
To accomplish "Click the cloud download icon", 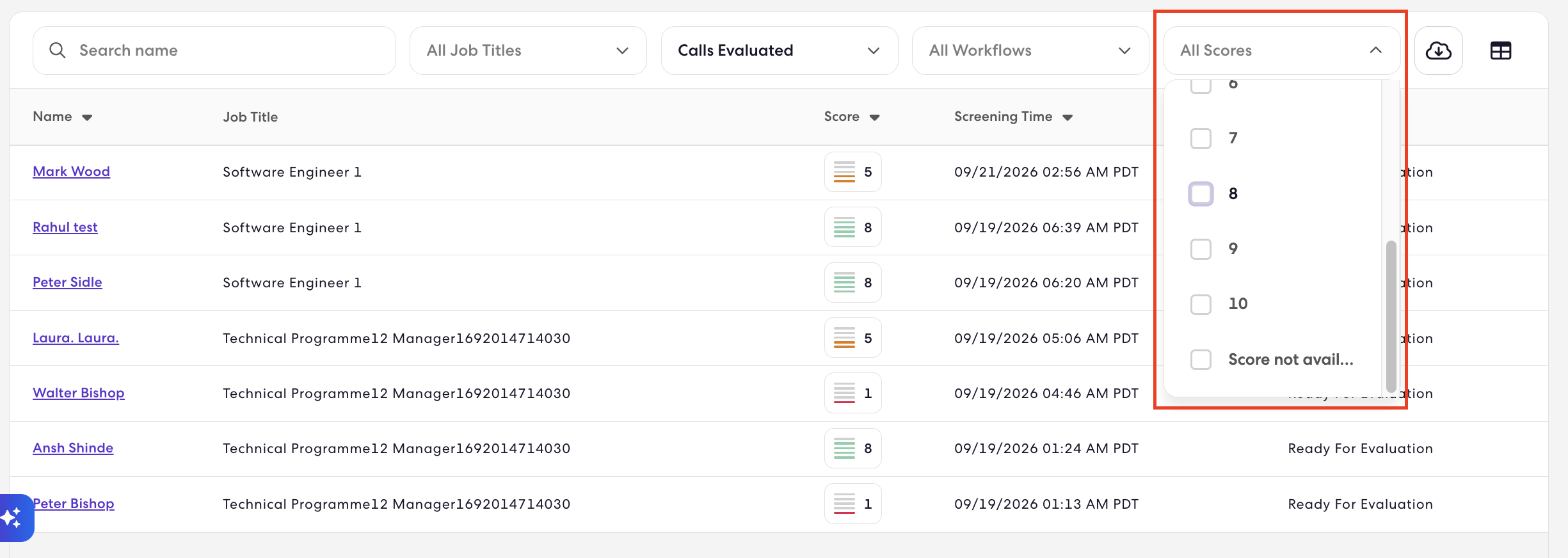I will click(x=1438, y=51).
